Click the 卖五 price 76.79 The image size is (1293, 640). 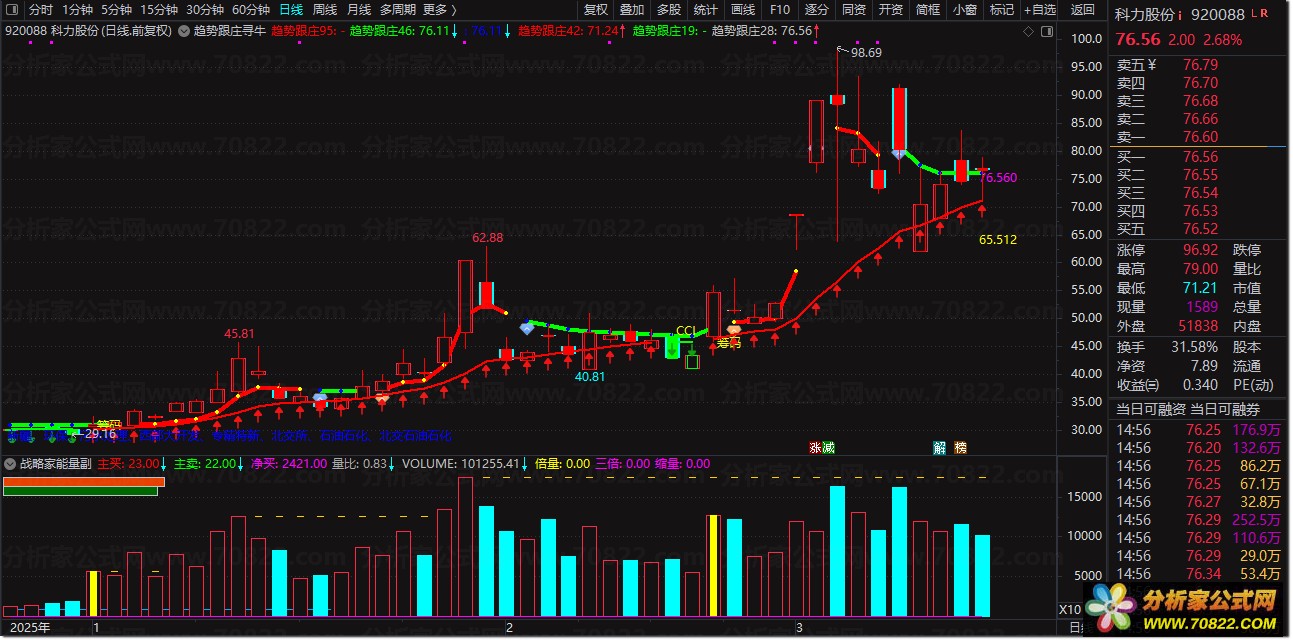tap(1200, 65)
